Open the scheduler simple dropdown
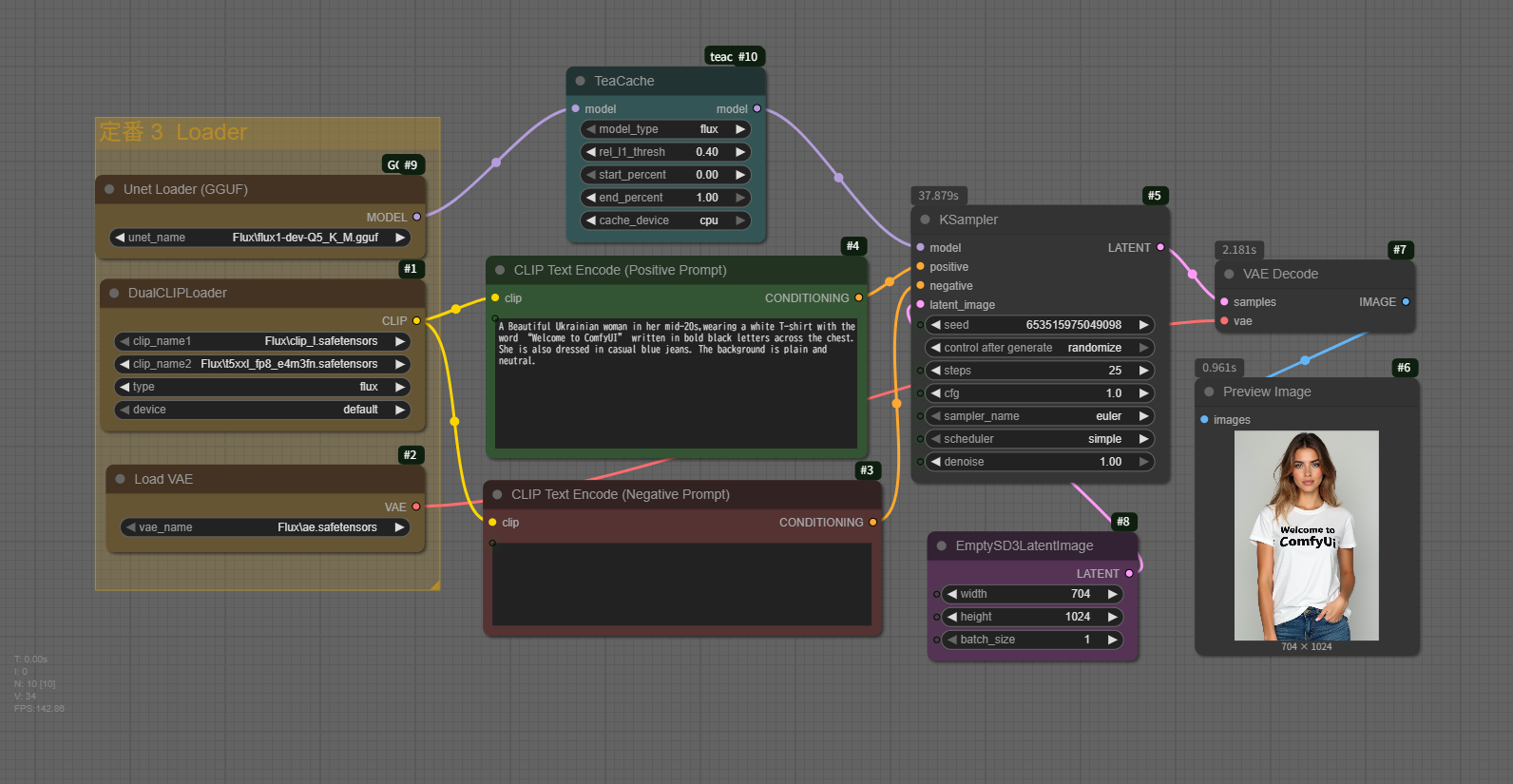 1039,439
